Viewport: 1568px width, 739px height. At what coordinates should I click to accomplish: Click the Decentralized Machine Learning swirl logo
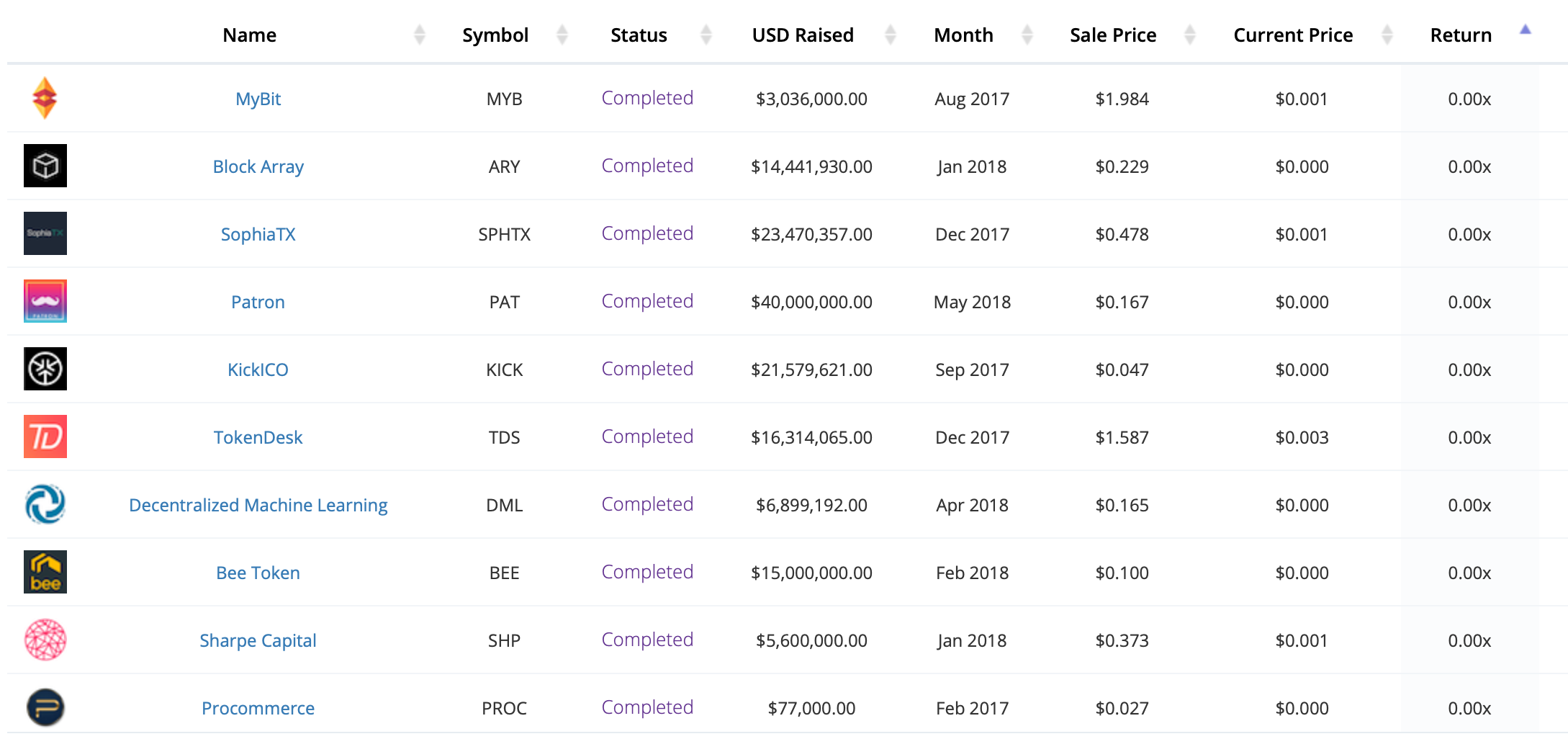click(45, 504)
